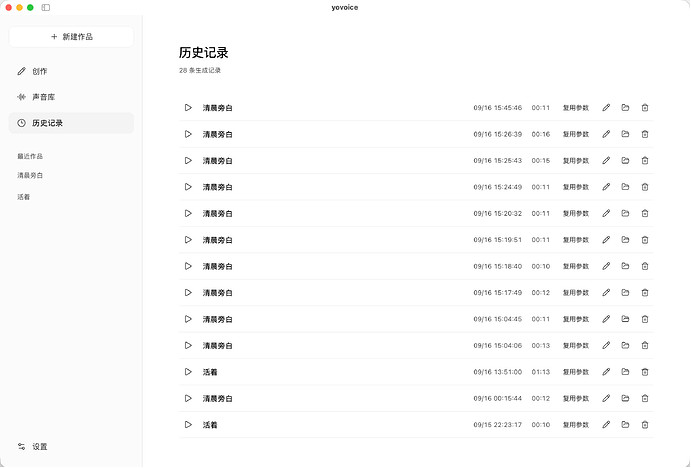Edit the 09/16 15:26:39 record
The width and height of the screenshot is (691, 468).
[x=606, y=134]
